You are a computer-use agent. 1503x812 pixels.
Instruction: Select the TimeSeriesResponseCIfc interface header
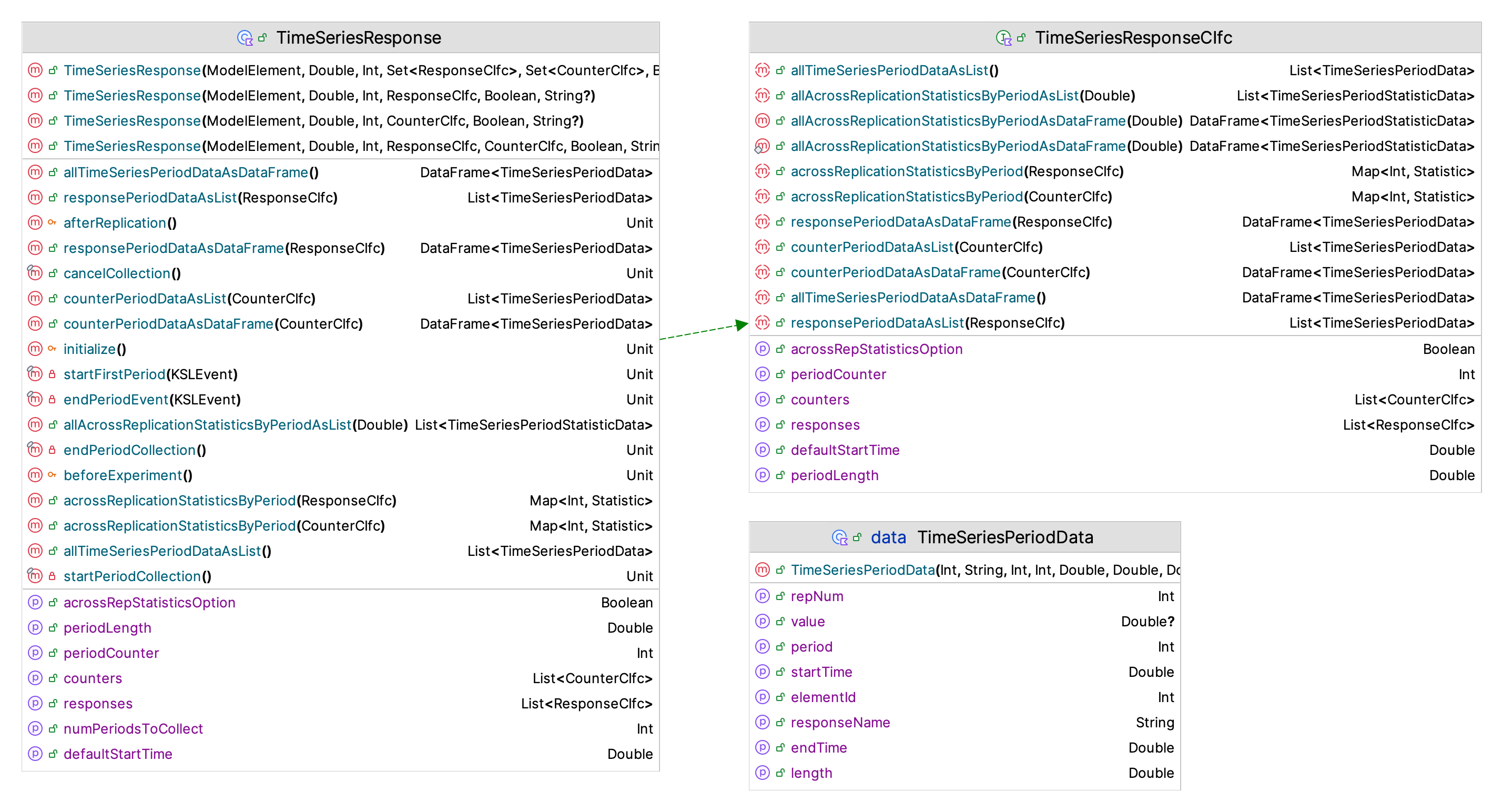point(1115,38)
